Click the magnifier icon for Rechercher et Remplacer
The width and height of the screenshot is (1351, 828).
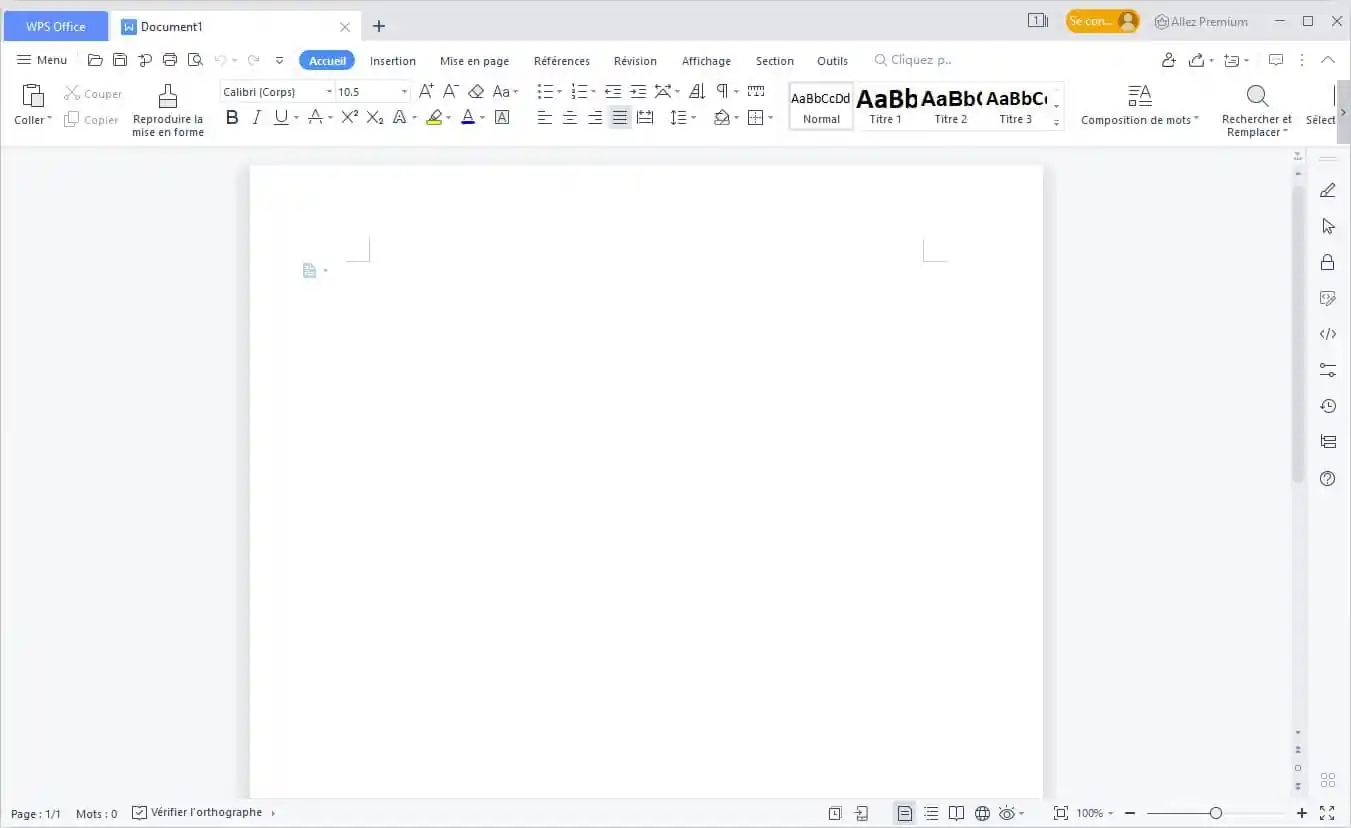point(1257,96)
